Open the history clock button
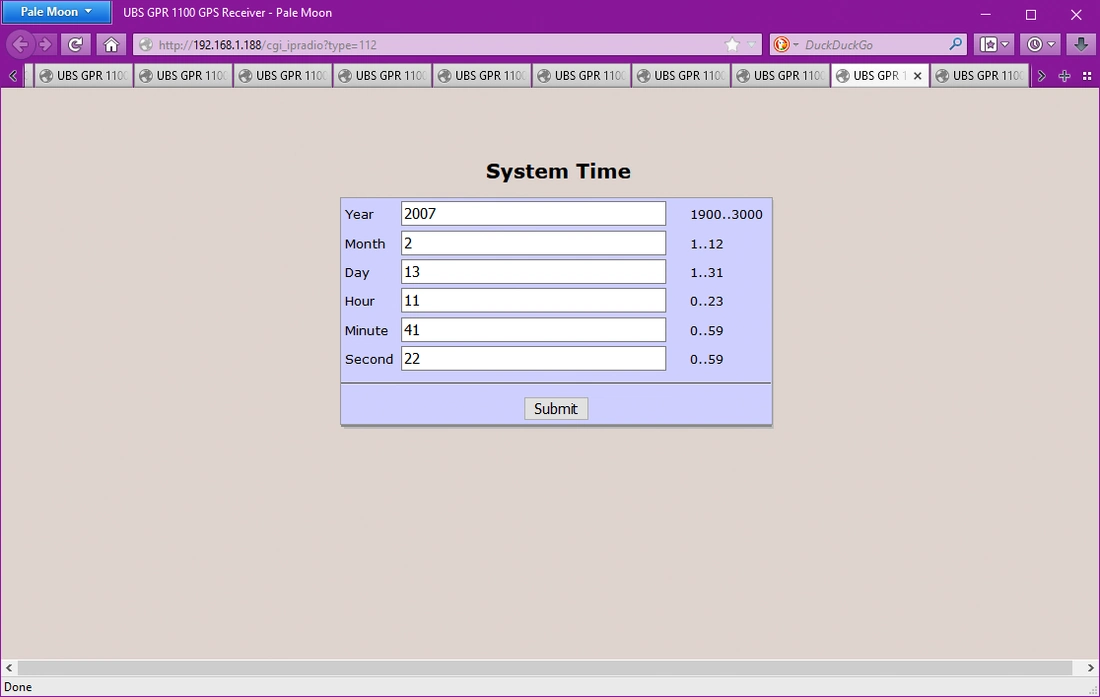This screenshot has width=1100, height=697. pos(1035,45)
